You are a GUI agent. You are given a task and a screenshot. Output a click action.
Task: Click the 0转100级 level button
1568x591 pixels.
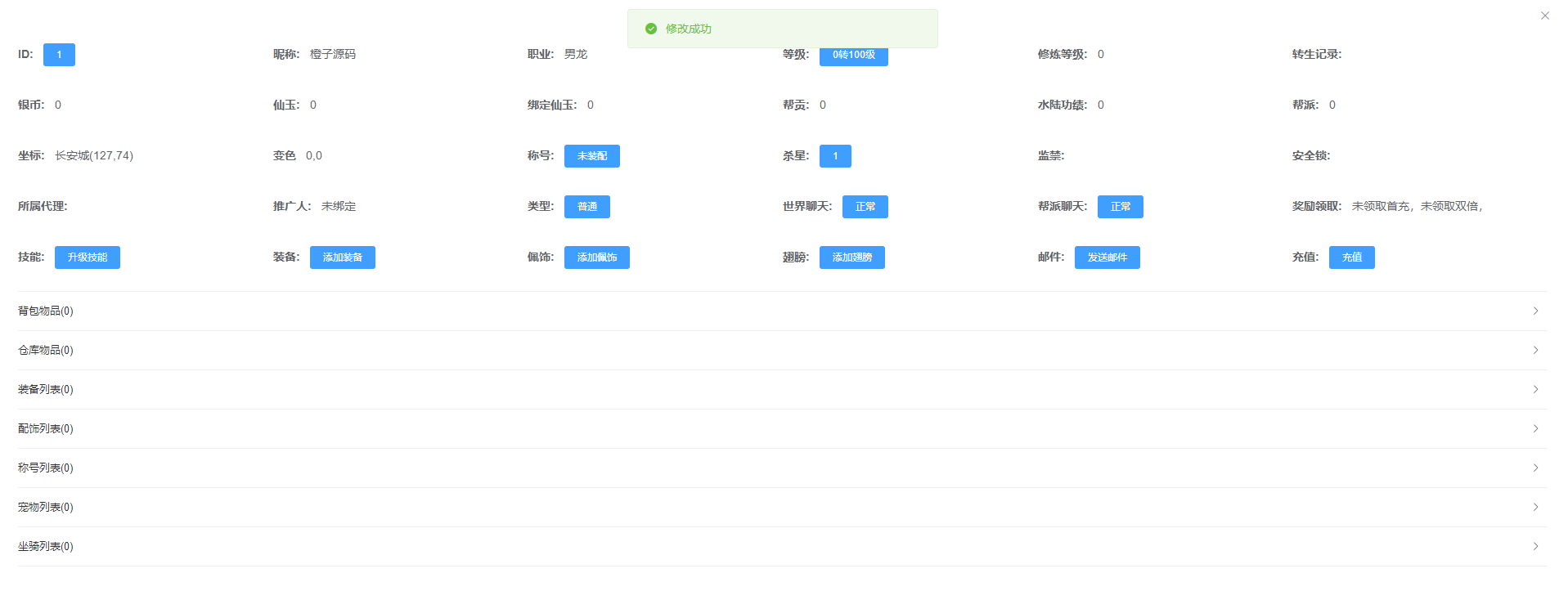point(853,56)
